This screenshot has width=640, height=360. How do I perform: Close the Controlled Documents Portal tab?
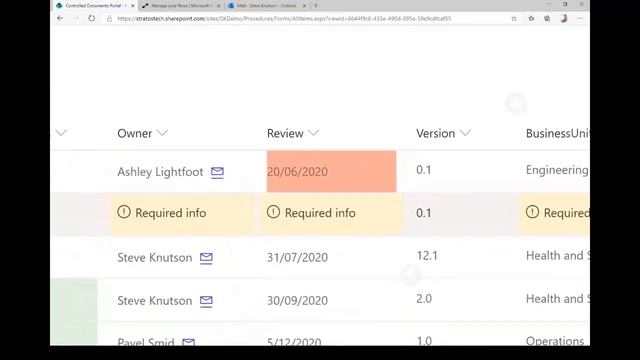click(x=132, y=6)
